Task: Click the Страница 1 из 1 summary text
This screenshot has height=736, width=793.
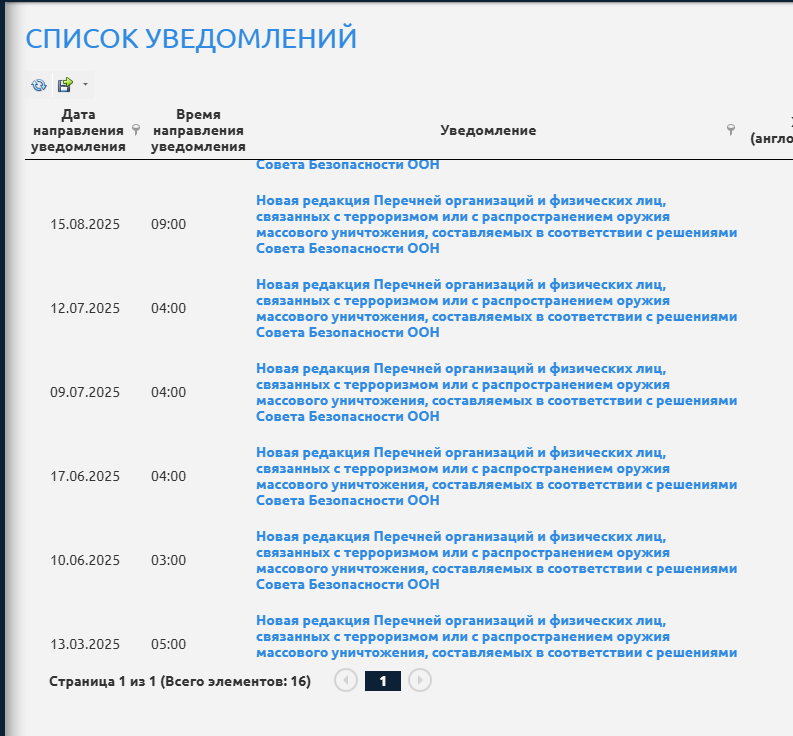Action: 180,681
